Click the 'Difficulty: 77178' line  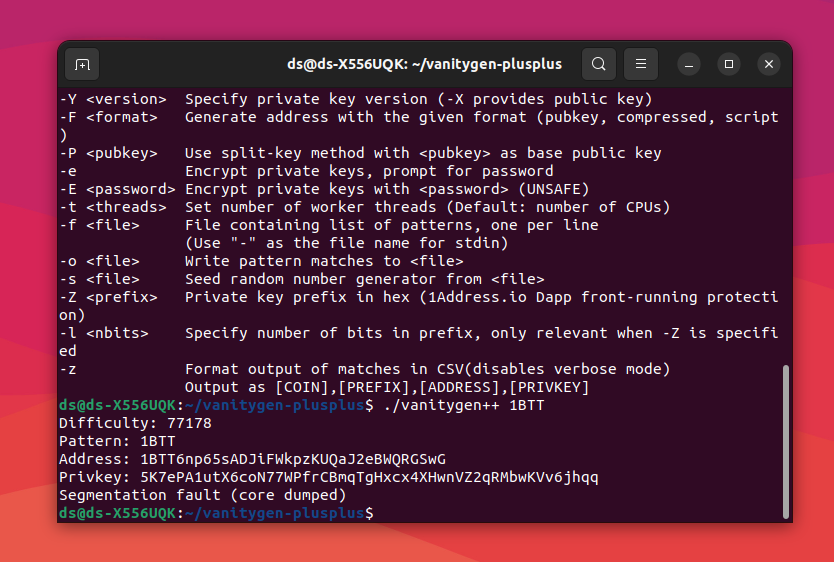click(x=135, y=423)
